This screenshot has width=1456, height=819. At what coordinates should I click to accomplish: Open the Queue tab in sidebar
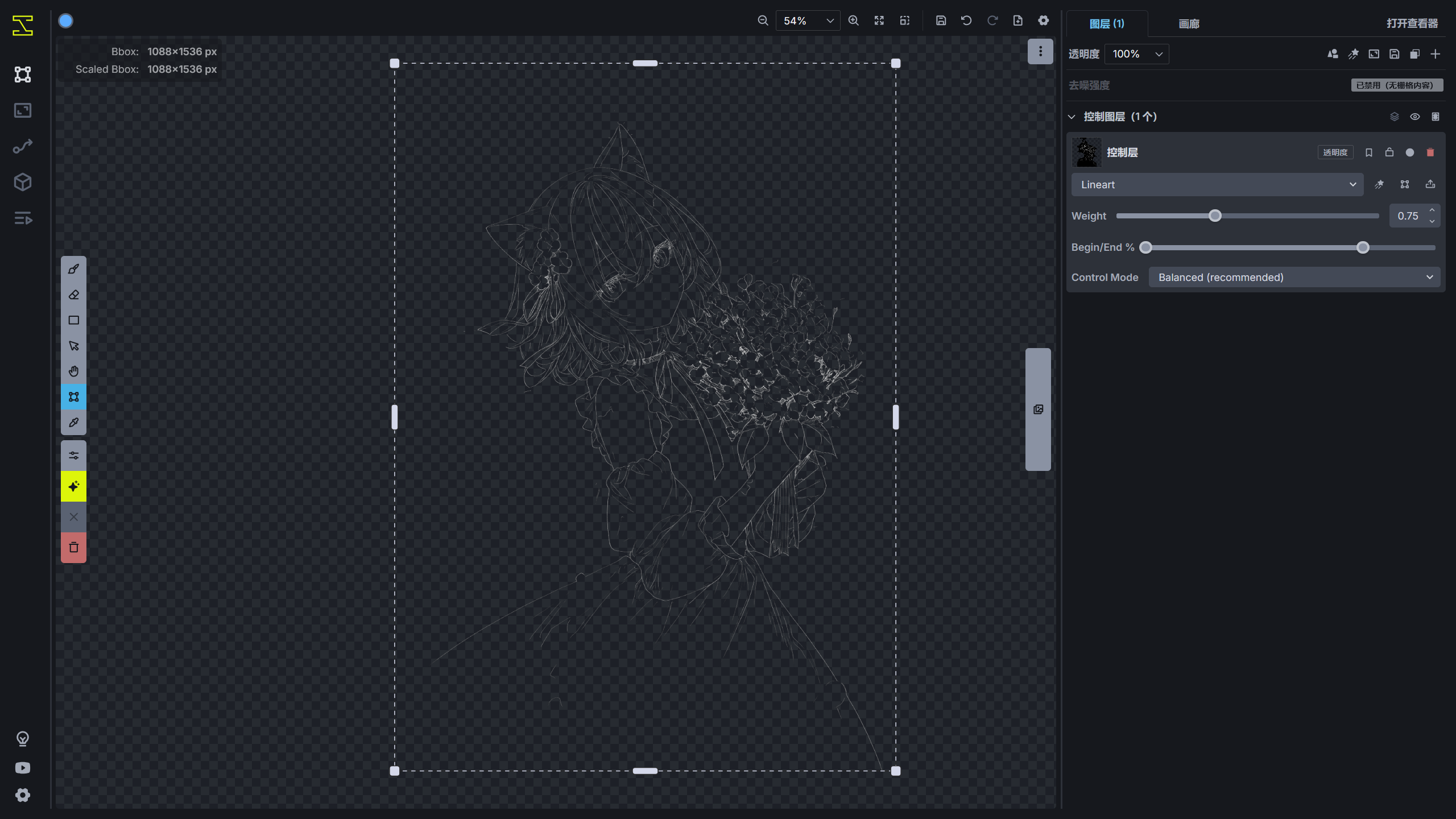pyautogui.click(x=23, y=218)
